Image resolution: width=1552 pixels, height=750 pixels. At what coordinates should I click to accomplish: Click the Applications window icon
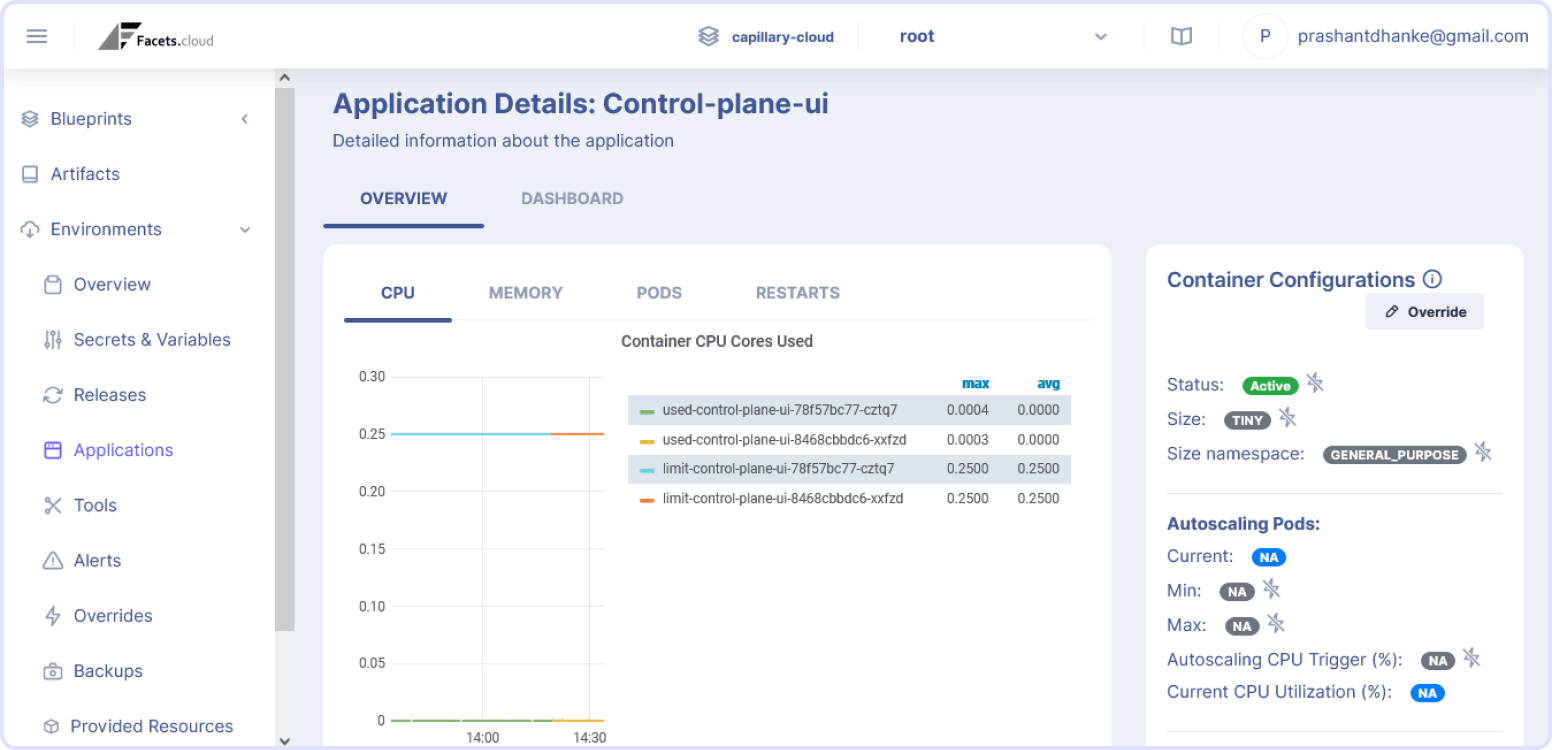(53, 450)
